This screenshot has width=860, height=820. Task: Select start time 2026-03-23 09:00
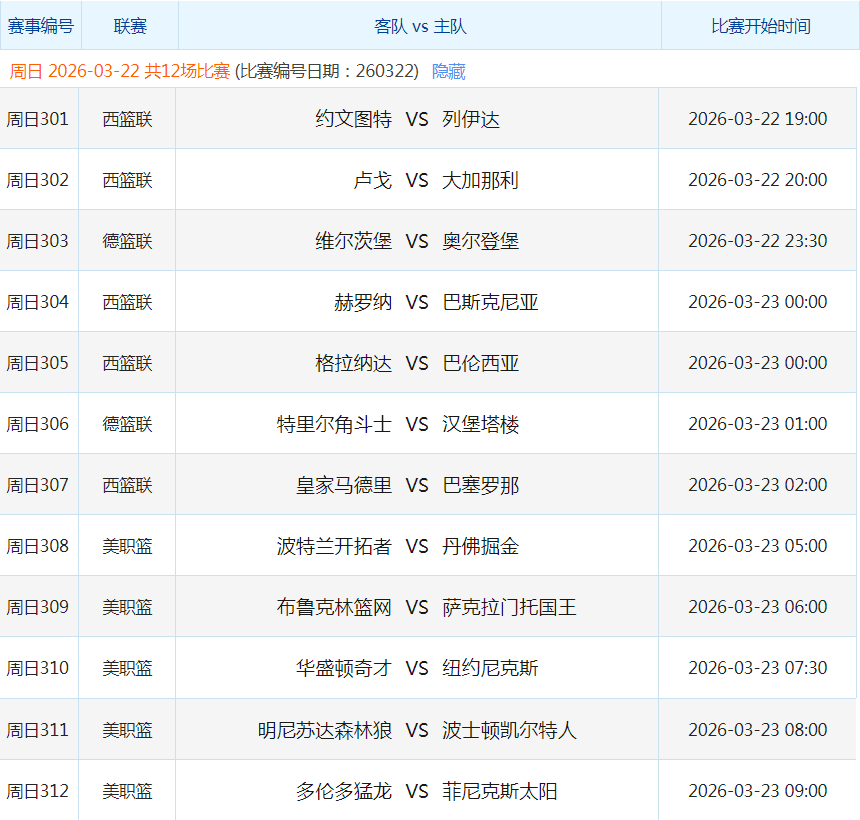tap(757, 791)
